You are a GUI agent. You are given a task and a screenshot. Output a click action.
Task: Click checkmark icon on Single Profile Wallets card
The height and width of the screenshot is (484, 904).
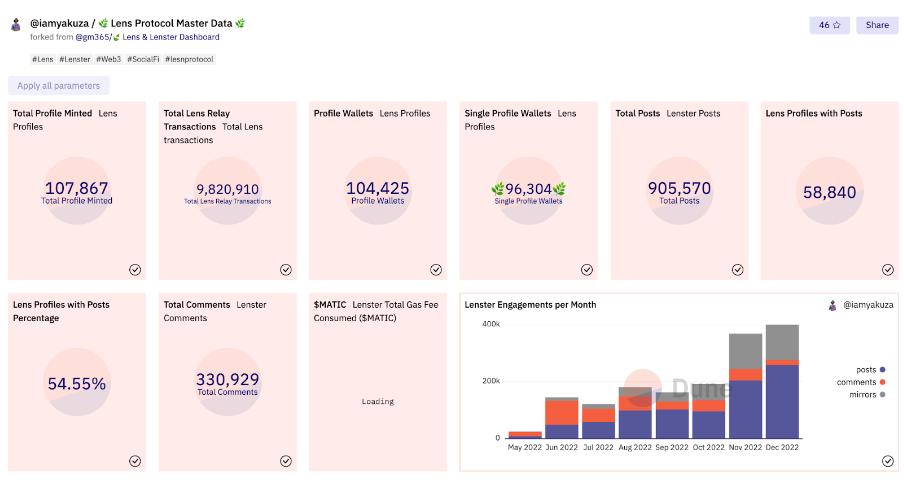[x=587, y=269]
